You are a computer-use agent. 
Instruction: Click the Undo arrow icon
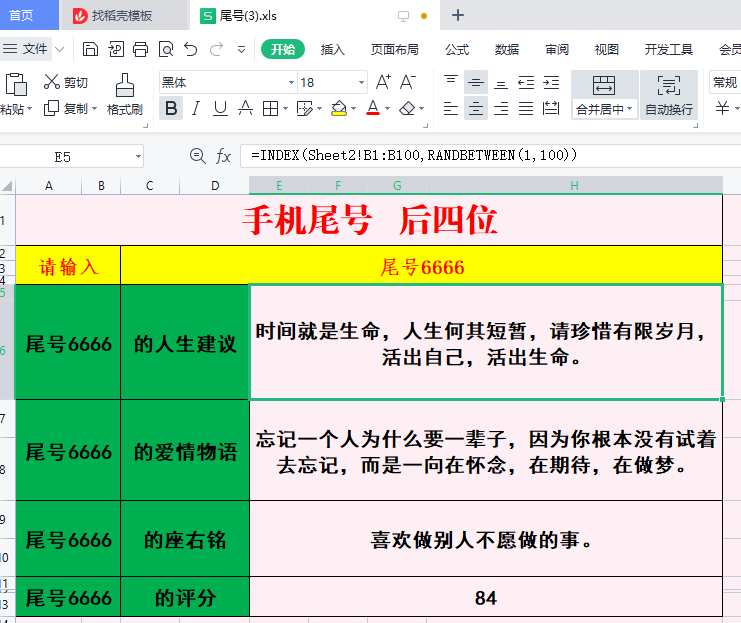point(191,49)
